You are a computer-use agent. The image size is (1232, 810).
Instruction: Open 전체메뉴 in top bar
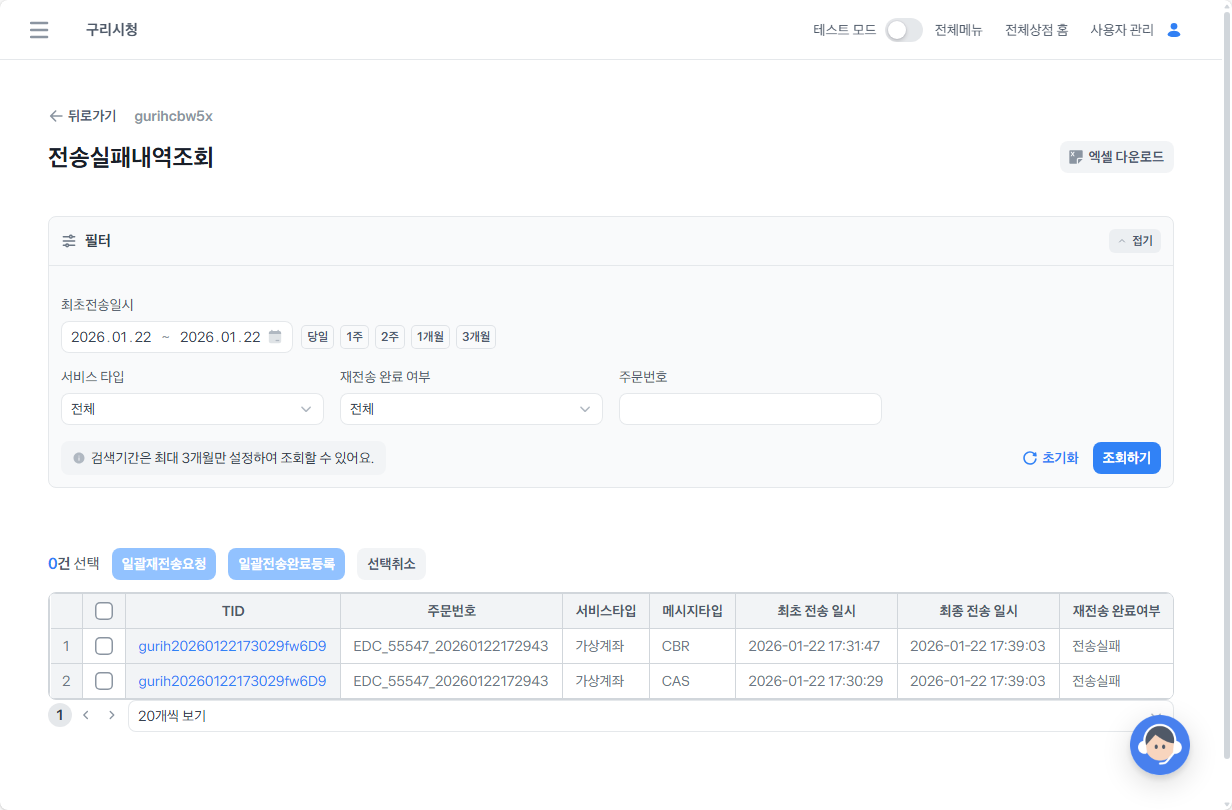[x=958, y=30]
